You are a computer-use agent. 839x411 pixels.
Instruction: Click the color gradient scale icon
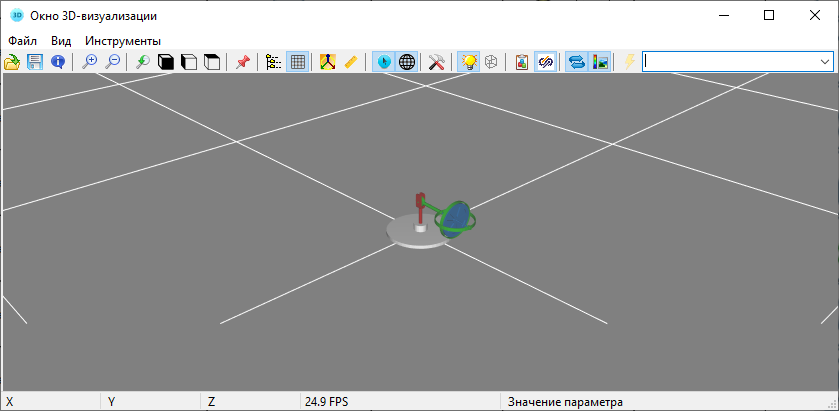(x=600, y=62)
